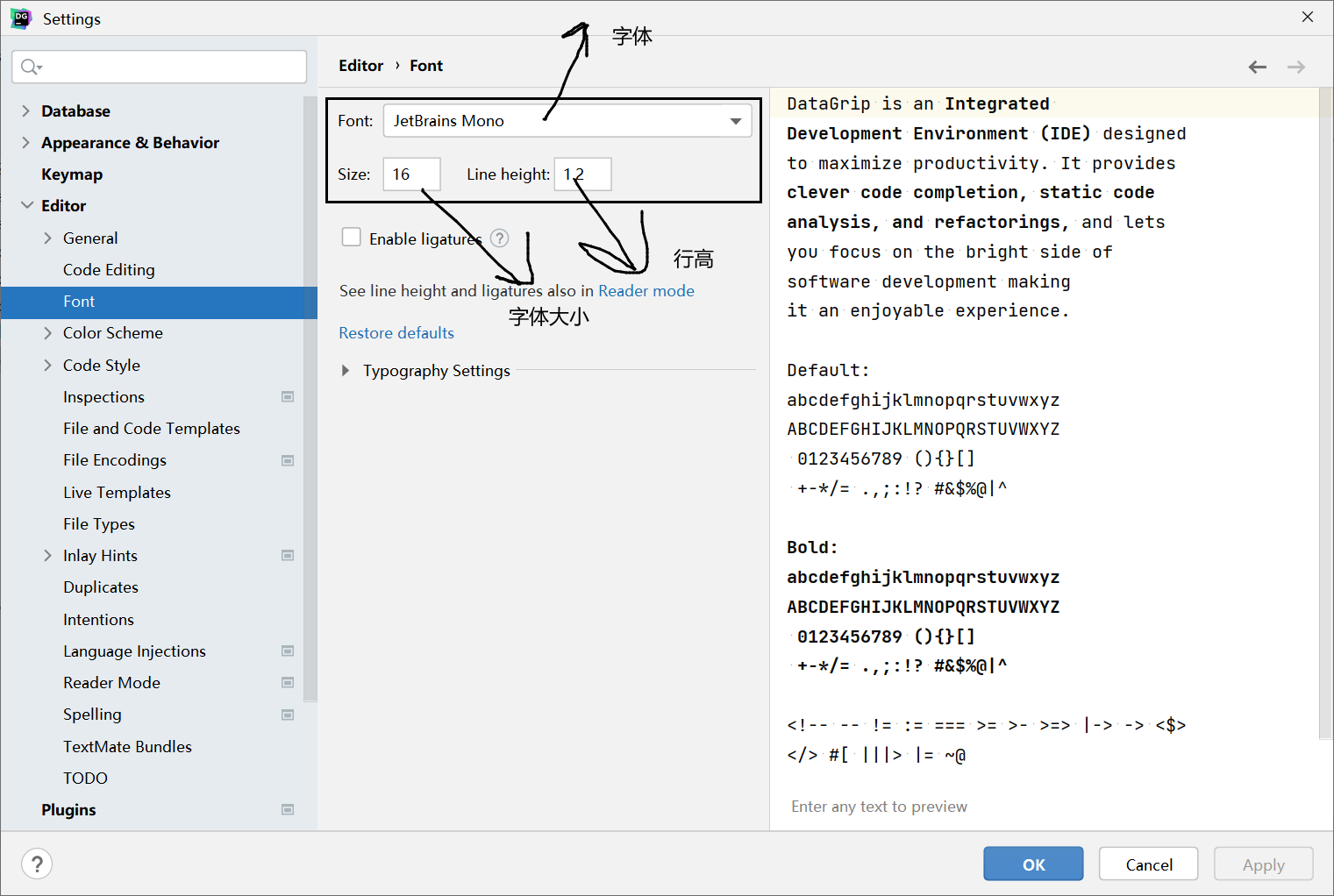Follow the Reader mode link
The height and width of the screenshot is (896, 1334).
click(x=646, y=291)
